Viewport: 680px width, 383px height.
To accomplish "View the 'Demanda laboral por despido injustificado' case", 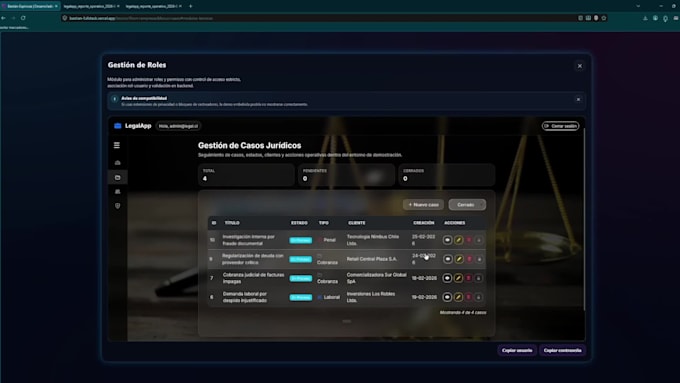I will (x=447, y=297).
